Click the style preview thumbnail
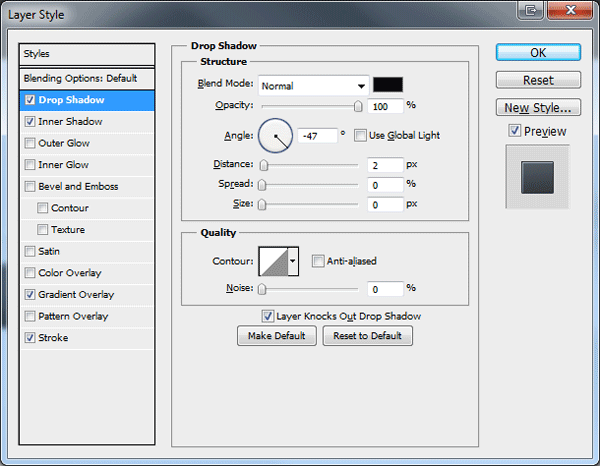This screenshot has width=600, height=466. (x=537, y=177)
